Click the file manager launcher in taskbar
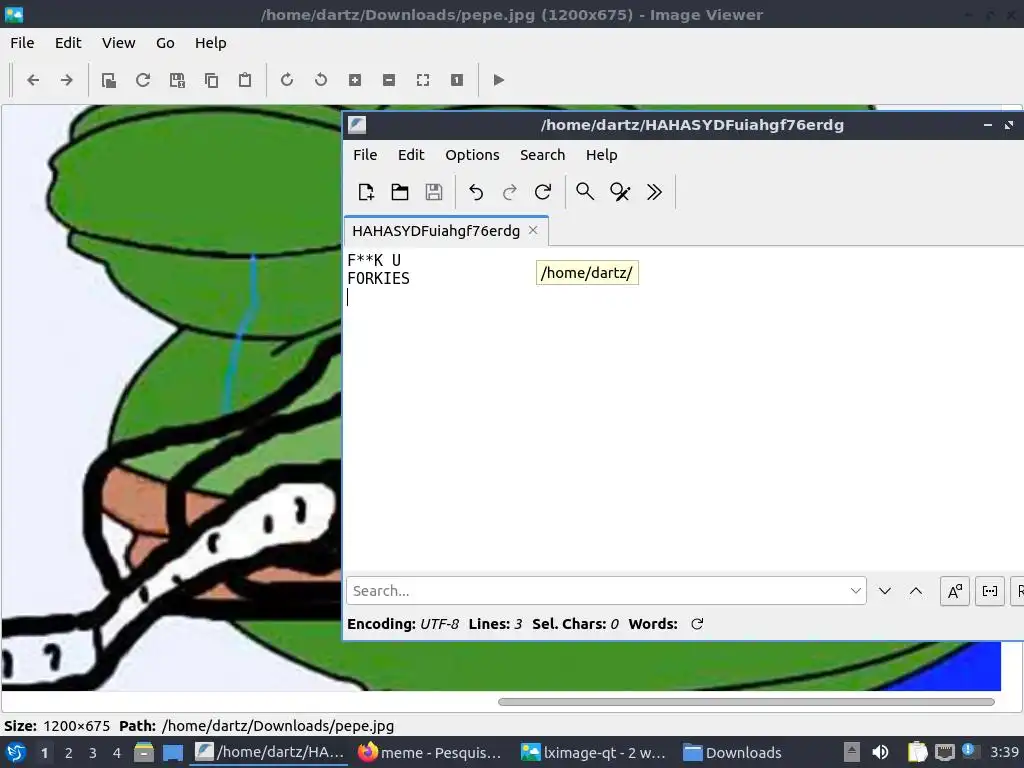 point(144,753)
